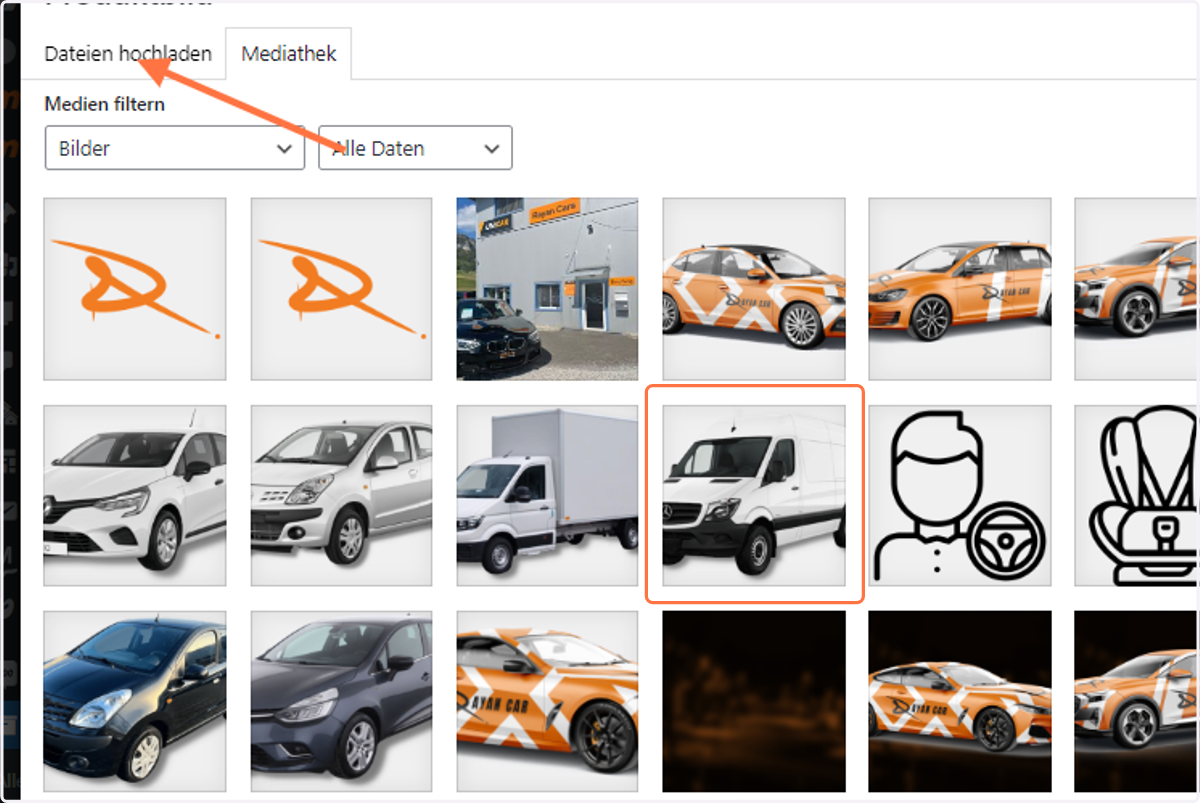Expand the Alle Daten date filter
Image resolution: width=1200 pixels, height=803 pixels.
415,148
